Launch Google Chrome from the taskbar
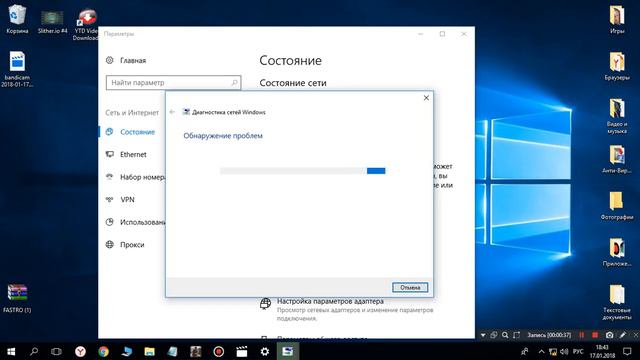The width and height of the screenshot is (640, 360). (x=104, y=351)
